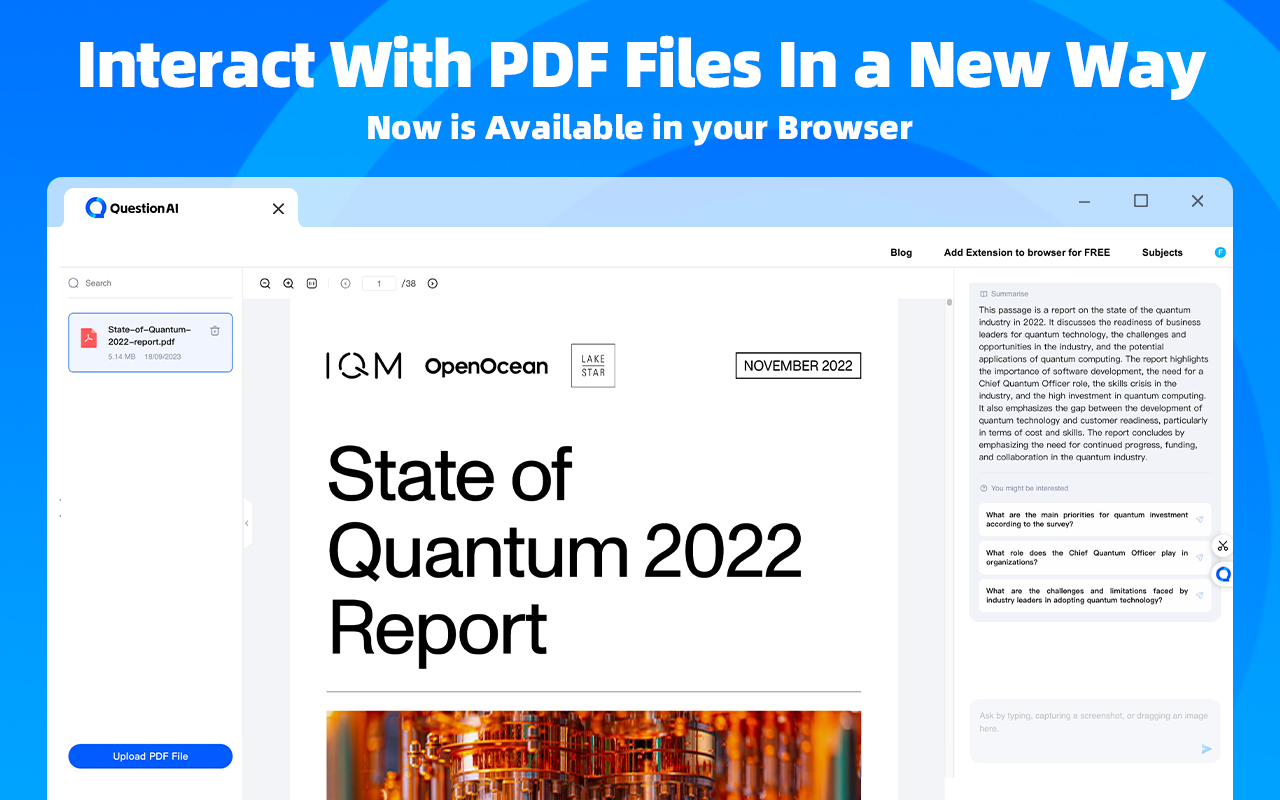The height and width of the screenshot is (800, 1280).
Task: Click the NOVEMBER 2022 label in PDF
Action: click(x=798, y=366)
